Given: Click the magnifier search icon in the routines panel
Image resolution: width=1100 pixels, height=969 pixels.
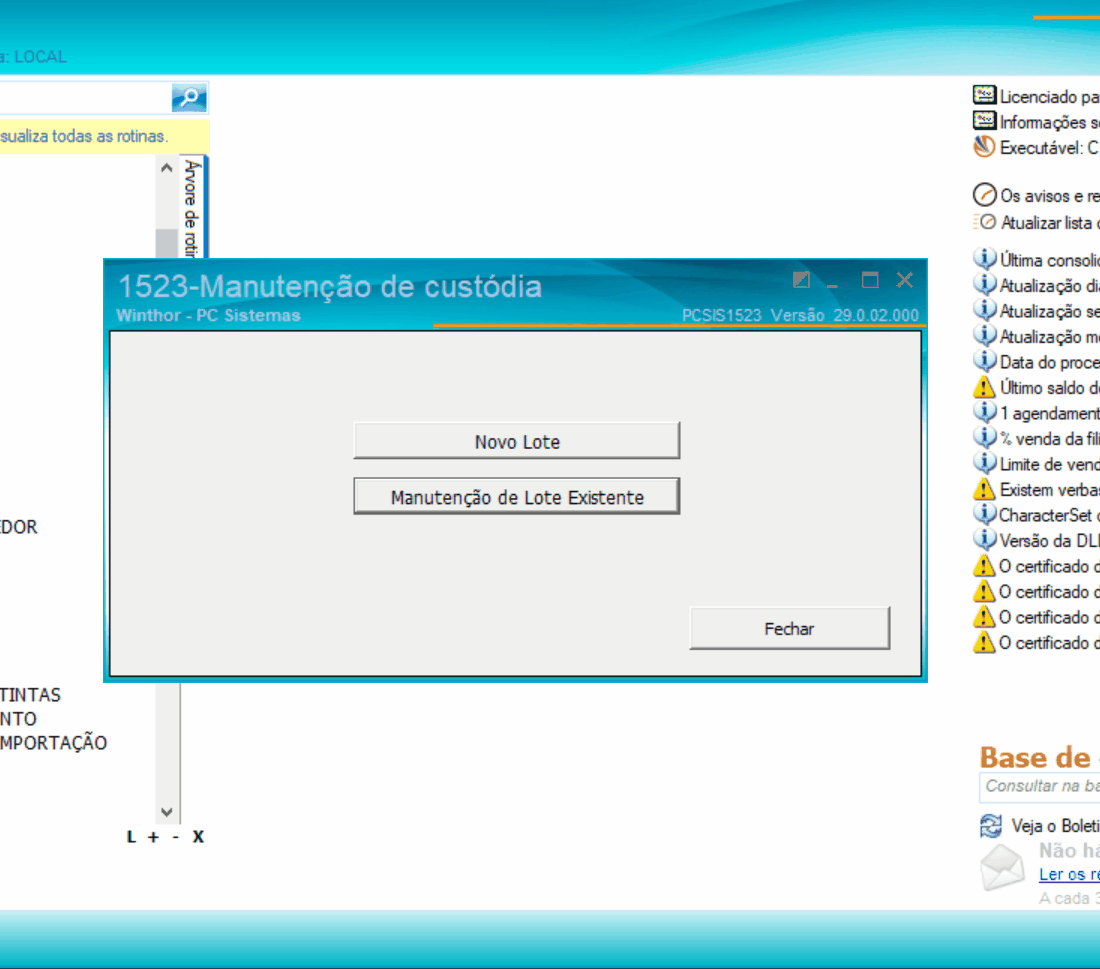Looking at the screenshot, I should 189,98.
